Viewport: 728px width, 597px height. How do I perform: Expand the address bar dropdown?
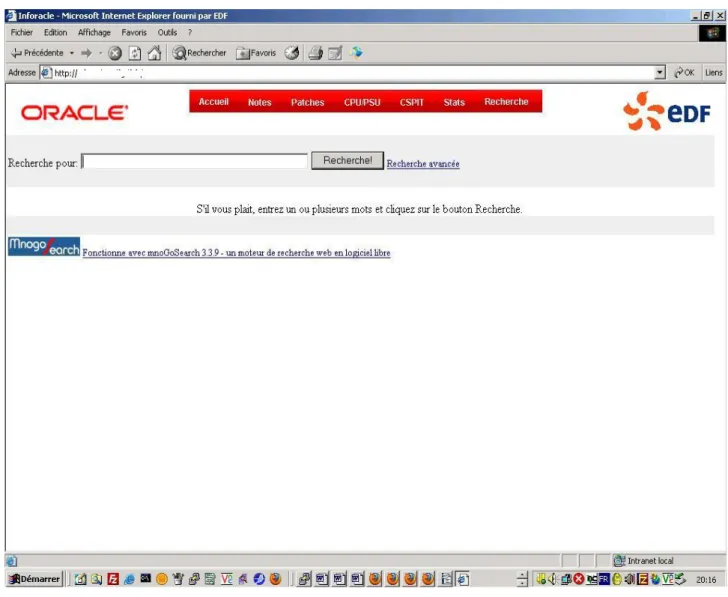(x=660, y=72)
